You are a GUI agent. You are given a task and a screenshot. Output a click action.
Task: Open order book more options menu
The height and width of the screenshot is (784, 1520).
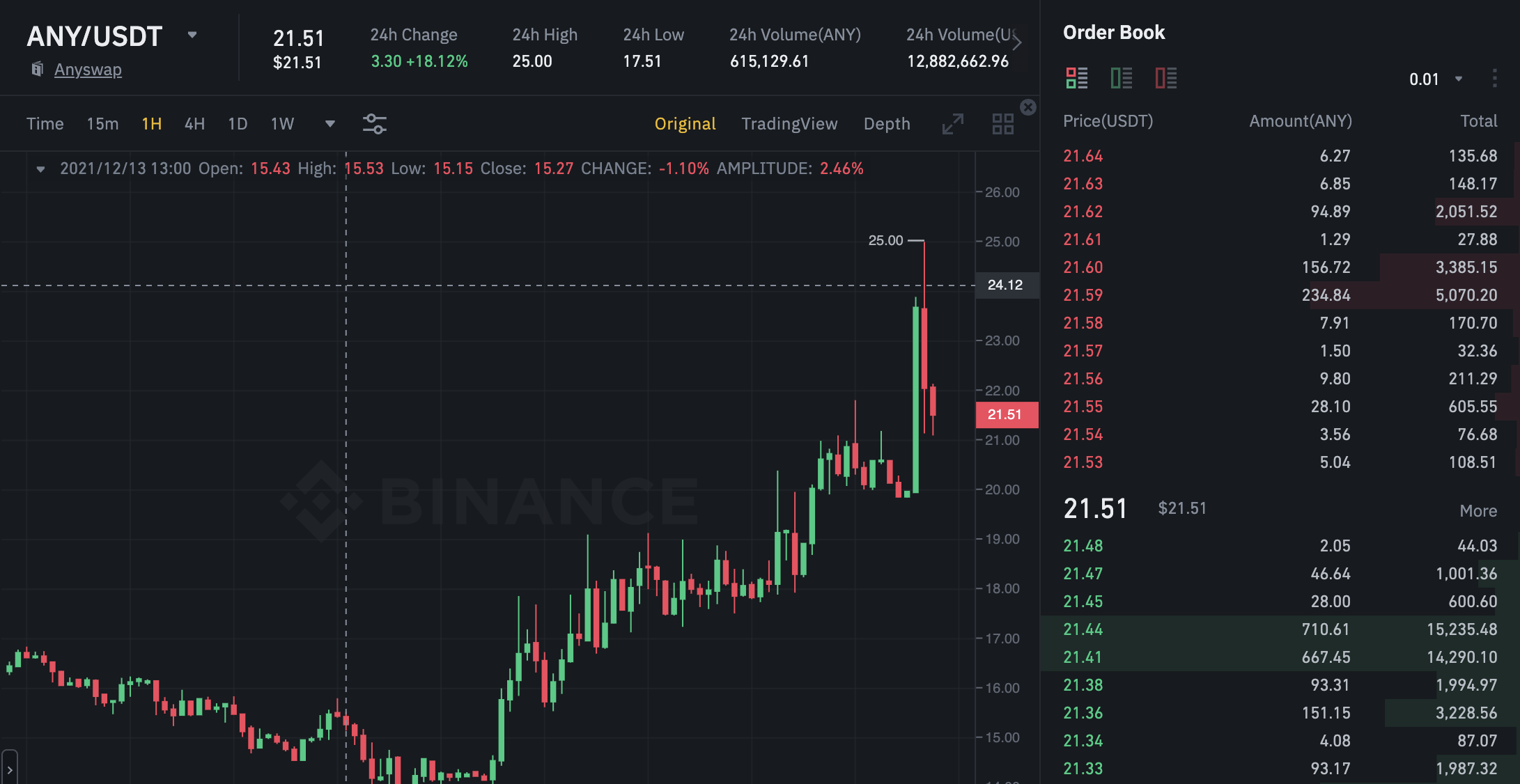(1494, 78)
